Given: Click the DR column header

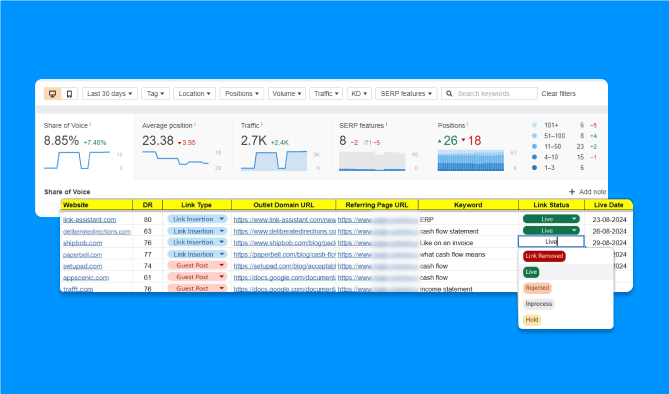Looking at the screenshot, I should tap(148, 205).
